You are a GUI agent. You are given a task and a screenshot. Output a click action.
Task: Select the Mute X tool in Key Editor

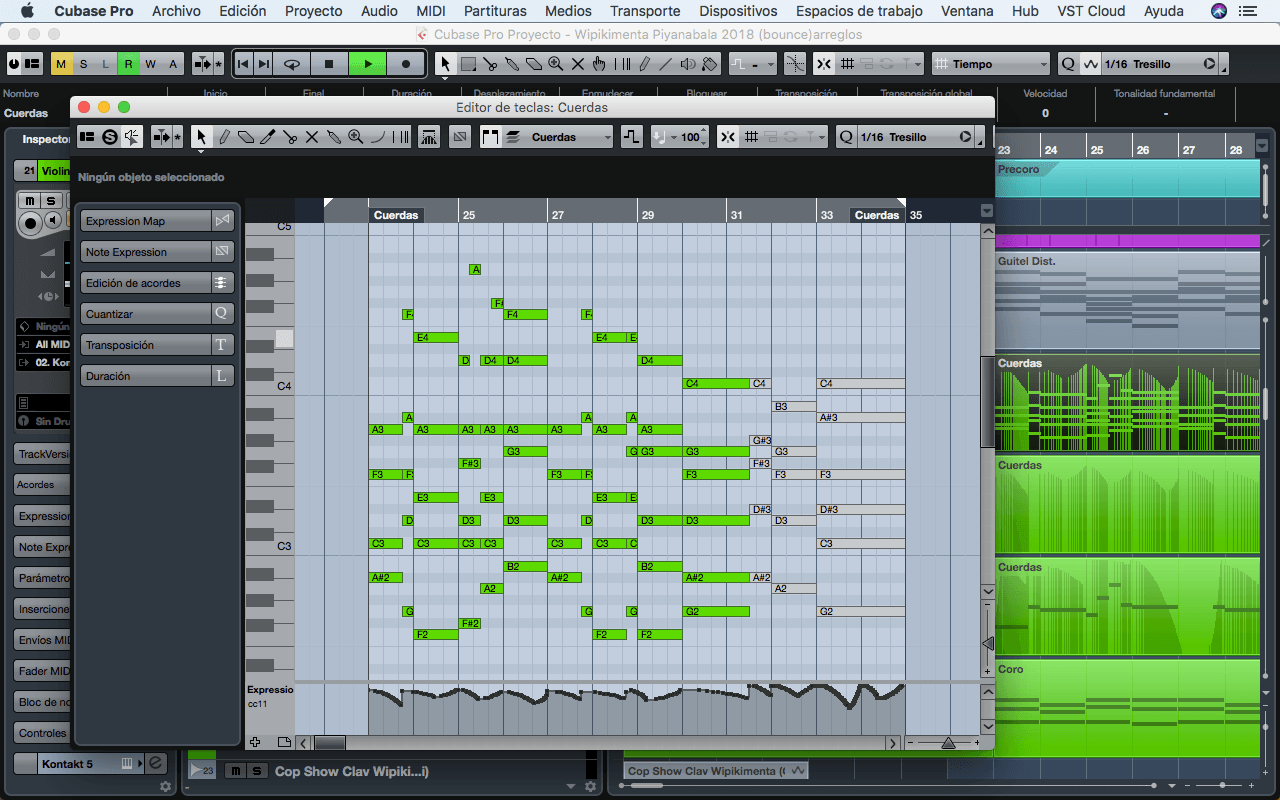click(312, 137)
